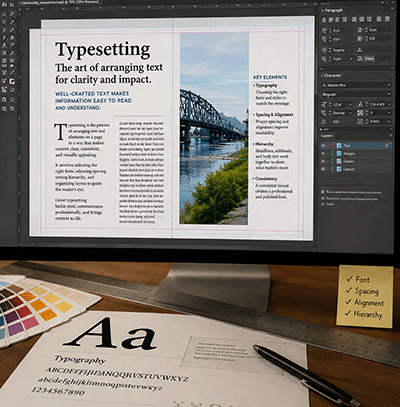This screenshot has height=407, width=400.
Task: Click the Typesetting headline on the page
Action: [x=103, y=50]
